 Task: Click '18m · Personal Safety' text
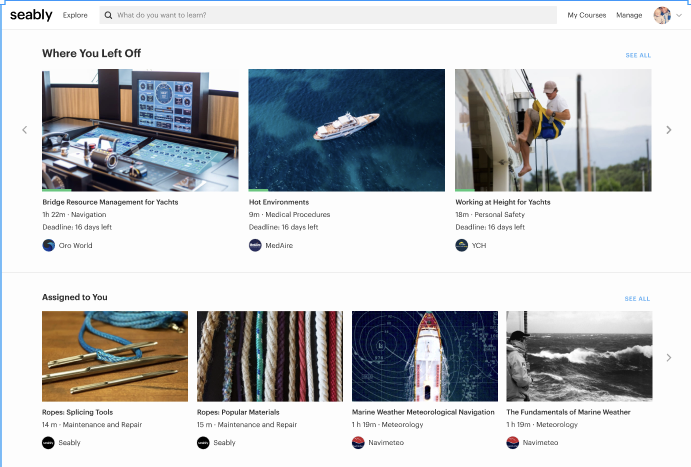click(x=490, y=215)
